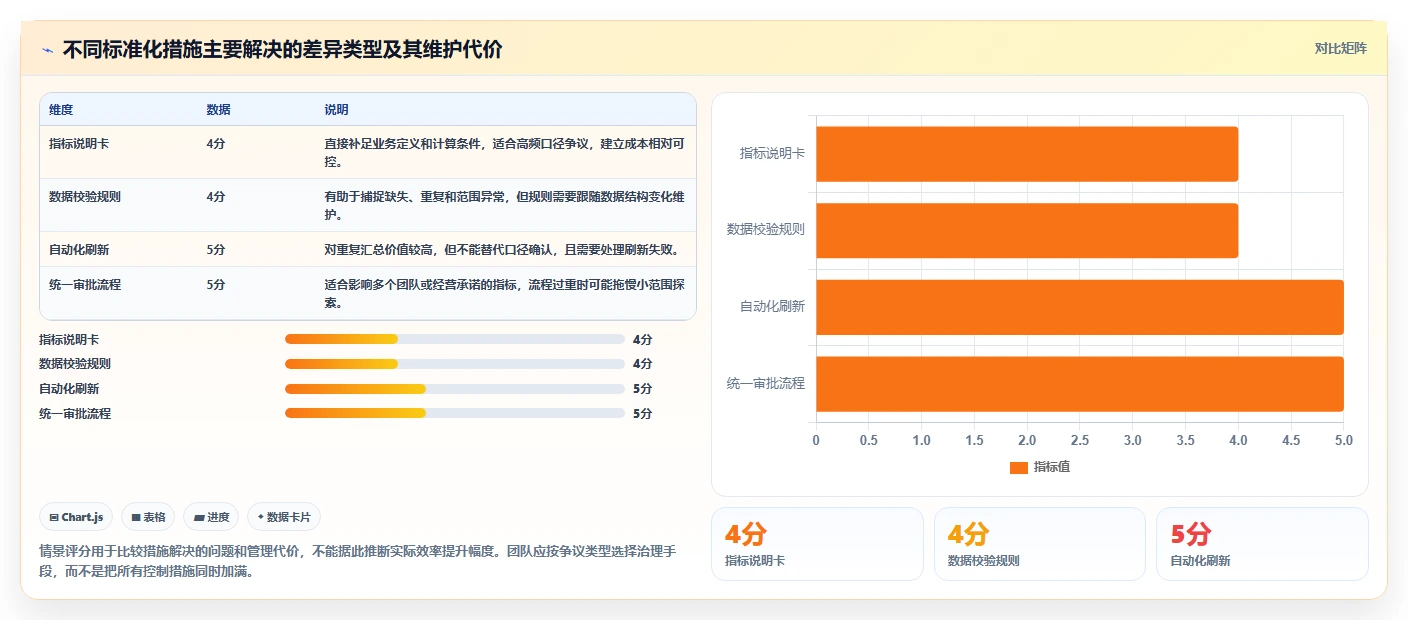This screenshot has height=620, width=1408.
Task: Click the 5分 value after 自动化刷新 progress bar
Action: tap(642, 389)
